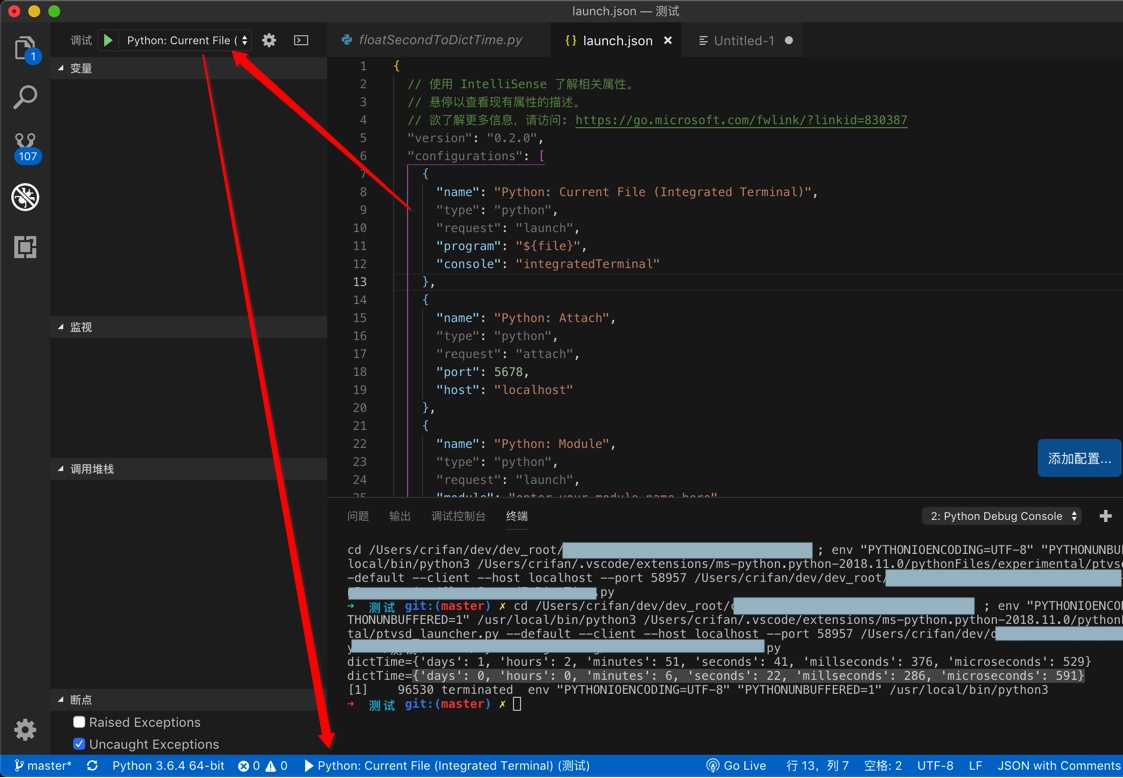Open the Search view icon
This screenshot has width=1123, height=778.
point(25,97)
